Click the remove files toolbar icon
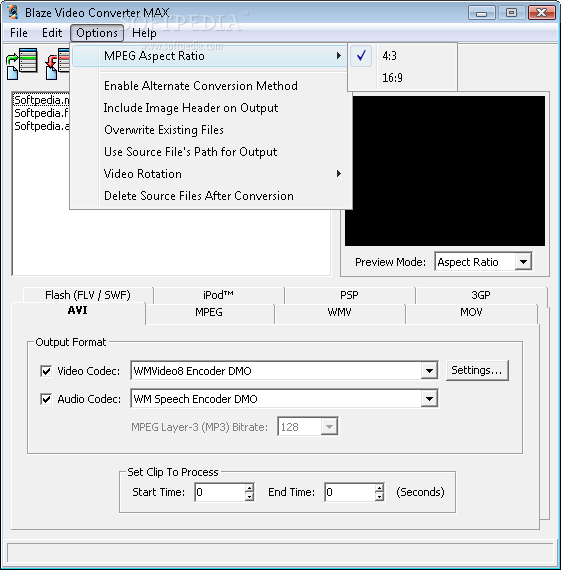The width and height of the screenshot is (561, 570). point(57,64)
